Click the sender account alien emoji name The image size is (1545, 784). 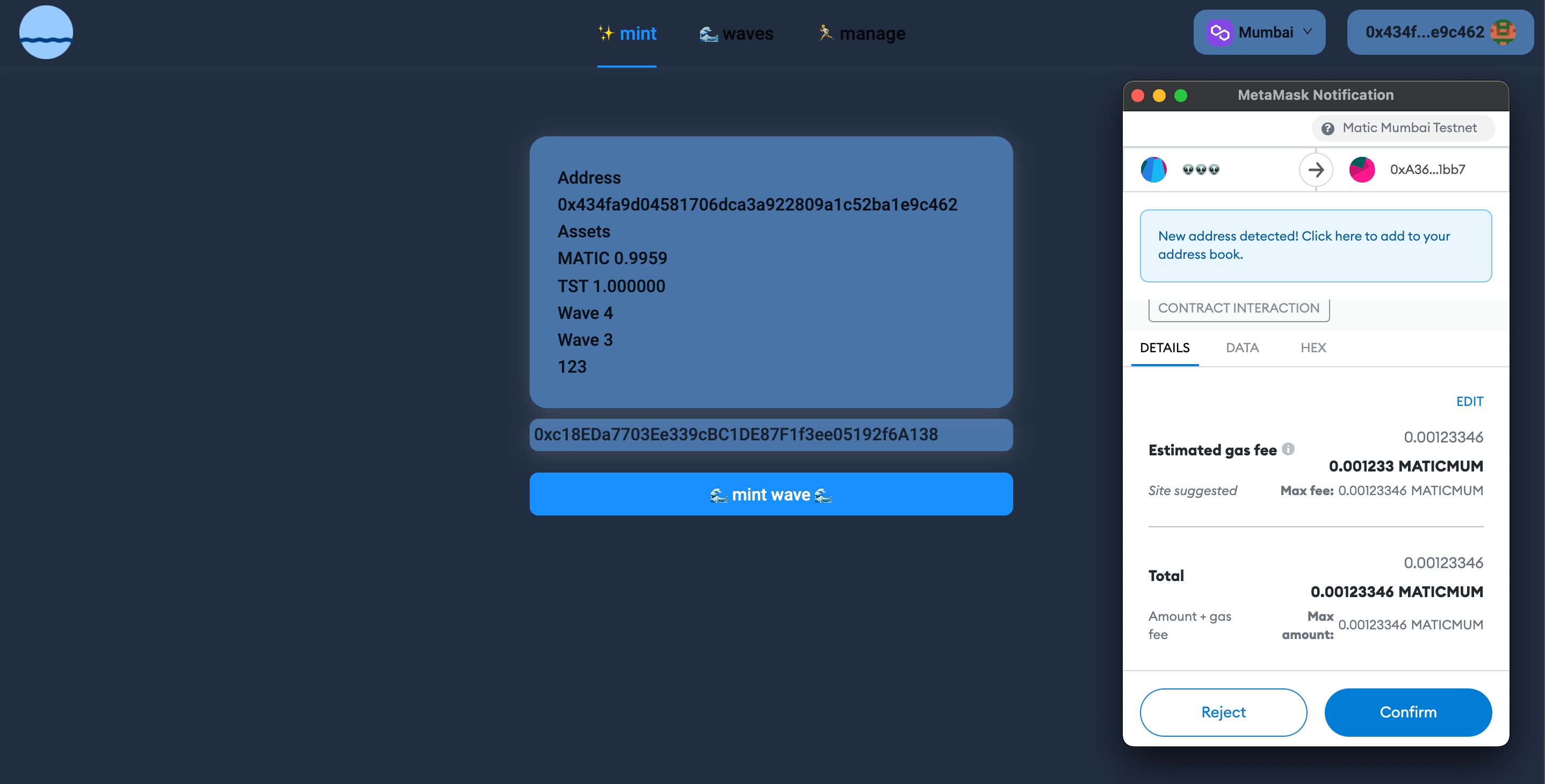1201,170
